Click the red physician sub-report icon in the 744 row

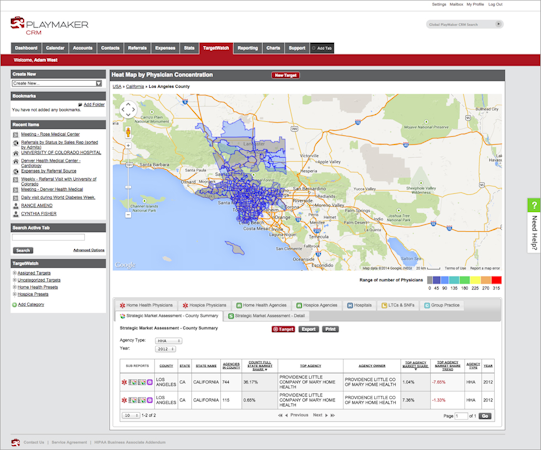pos(124,382)
